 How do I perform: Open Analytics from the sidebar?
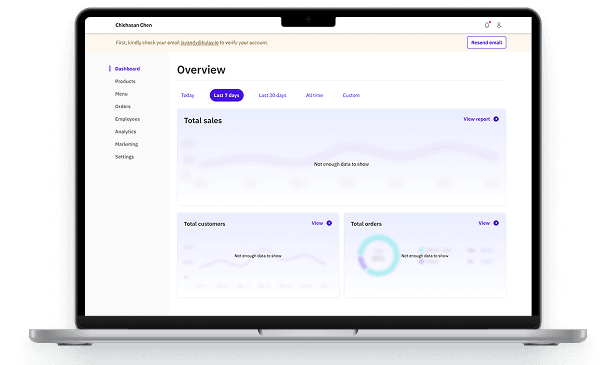click(125, 132)
